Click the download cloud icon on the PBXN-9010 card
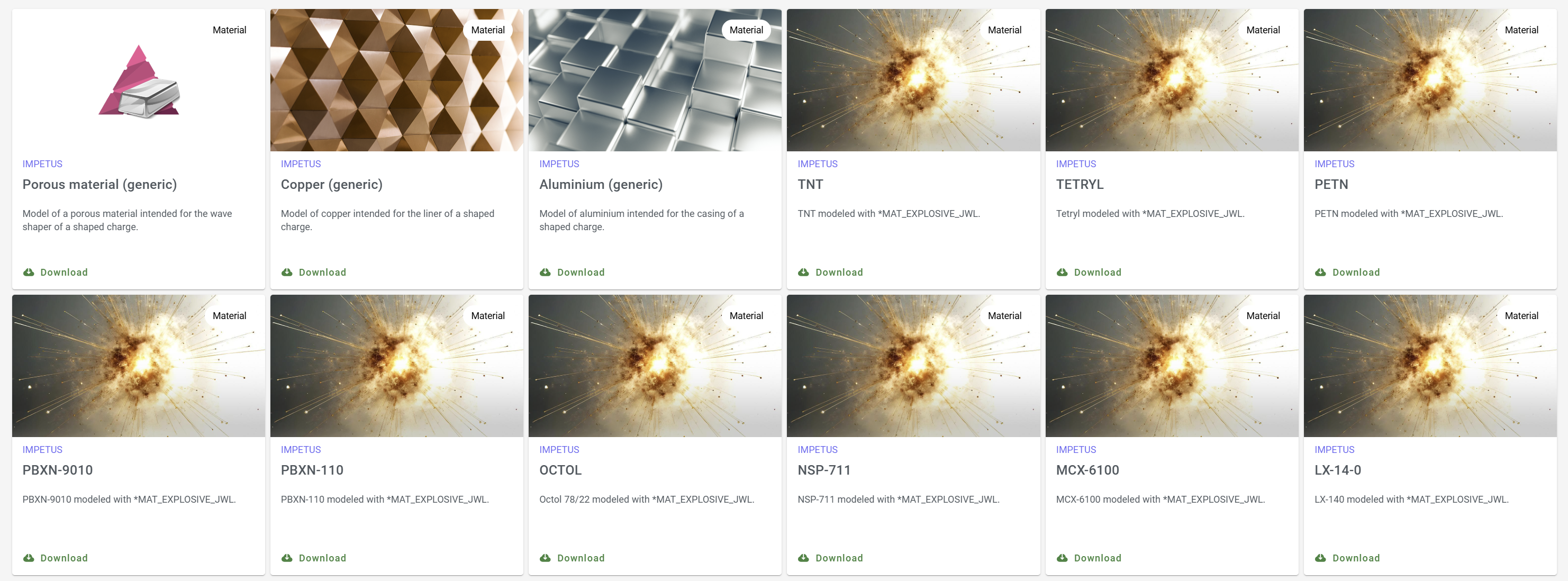1568x581 pixels. click(x=29, y=558)
